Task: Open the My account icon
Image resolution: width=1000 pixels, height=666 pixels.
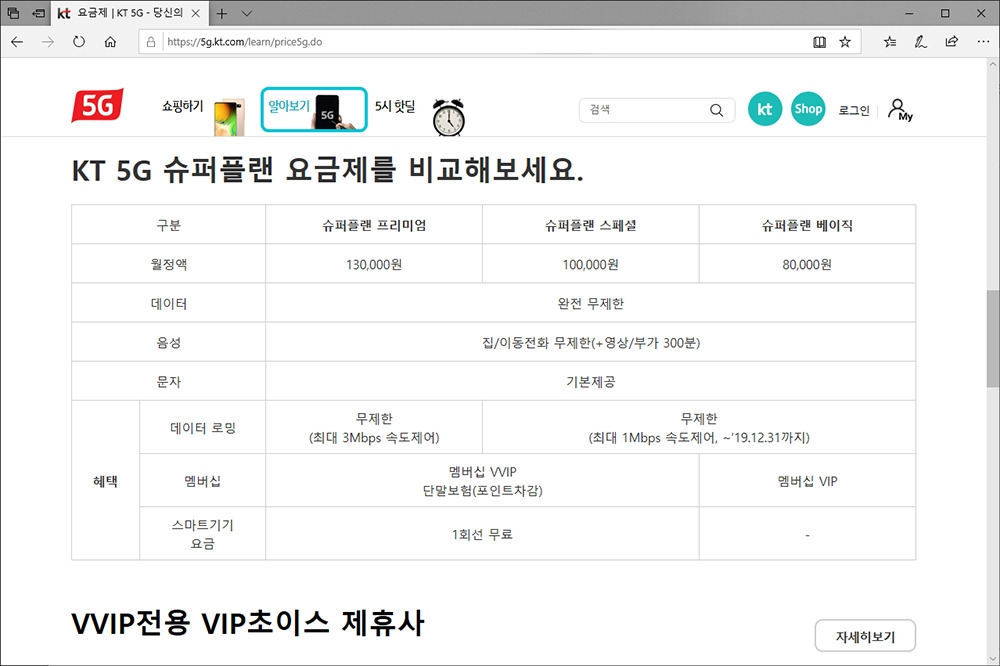Action: coord(900,110)
